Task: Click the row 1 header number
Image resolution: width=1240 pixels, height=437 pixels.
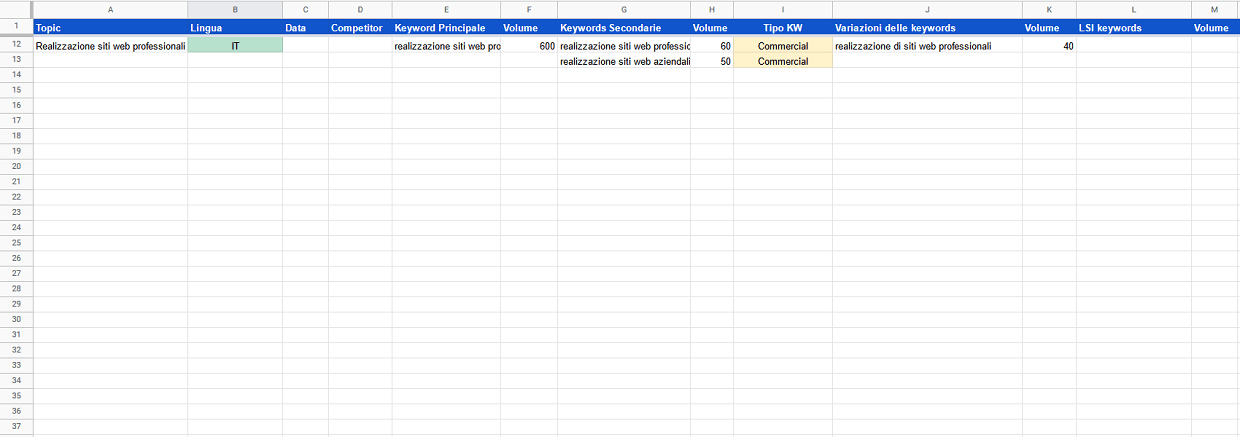Action: [x=16, y=27]
